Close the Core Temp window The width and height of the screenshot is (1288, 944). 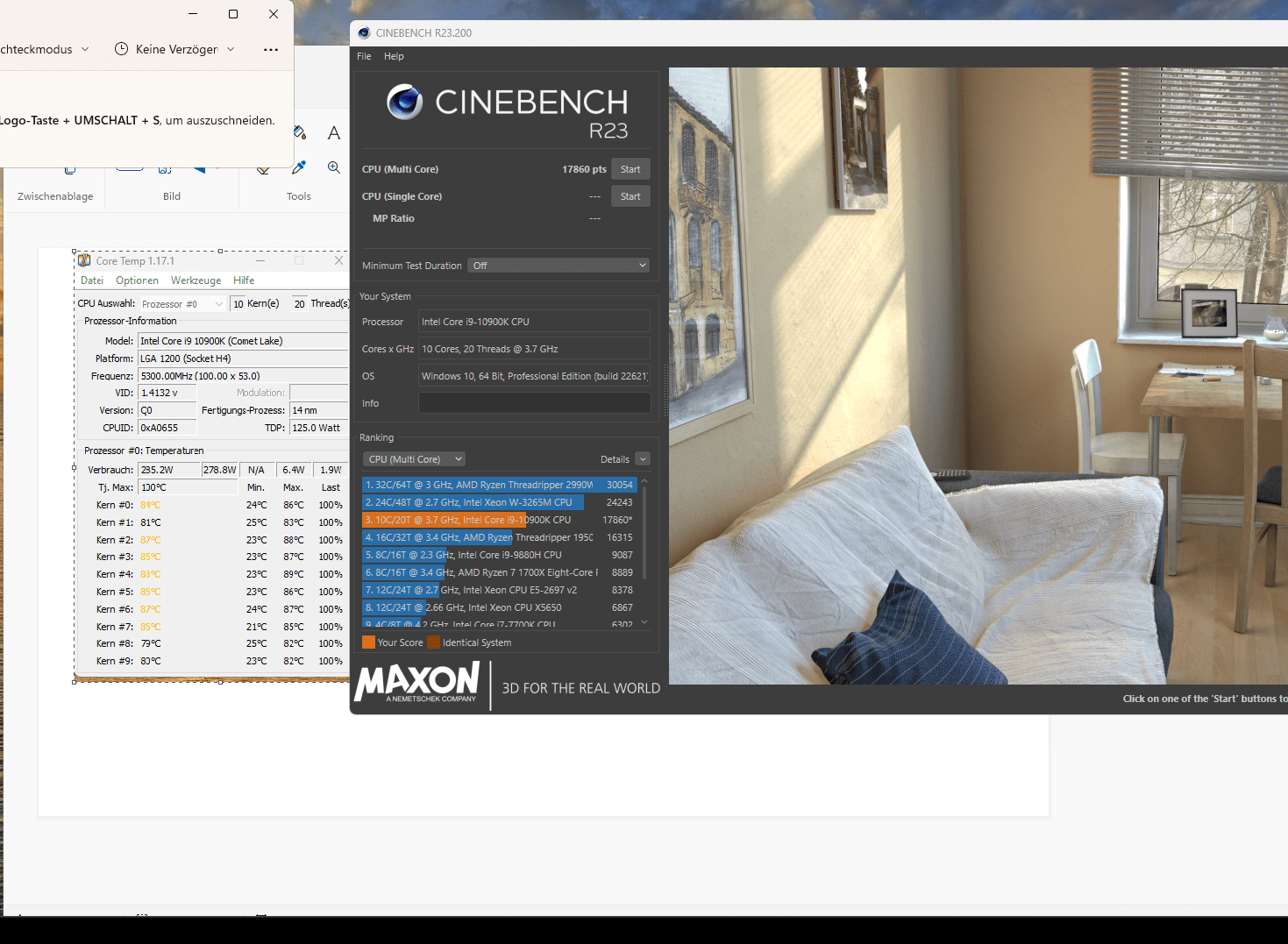point(338,260)
